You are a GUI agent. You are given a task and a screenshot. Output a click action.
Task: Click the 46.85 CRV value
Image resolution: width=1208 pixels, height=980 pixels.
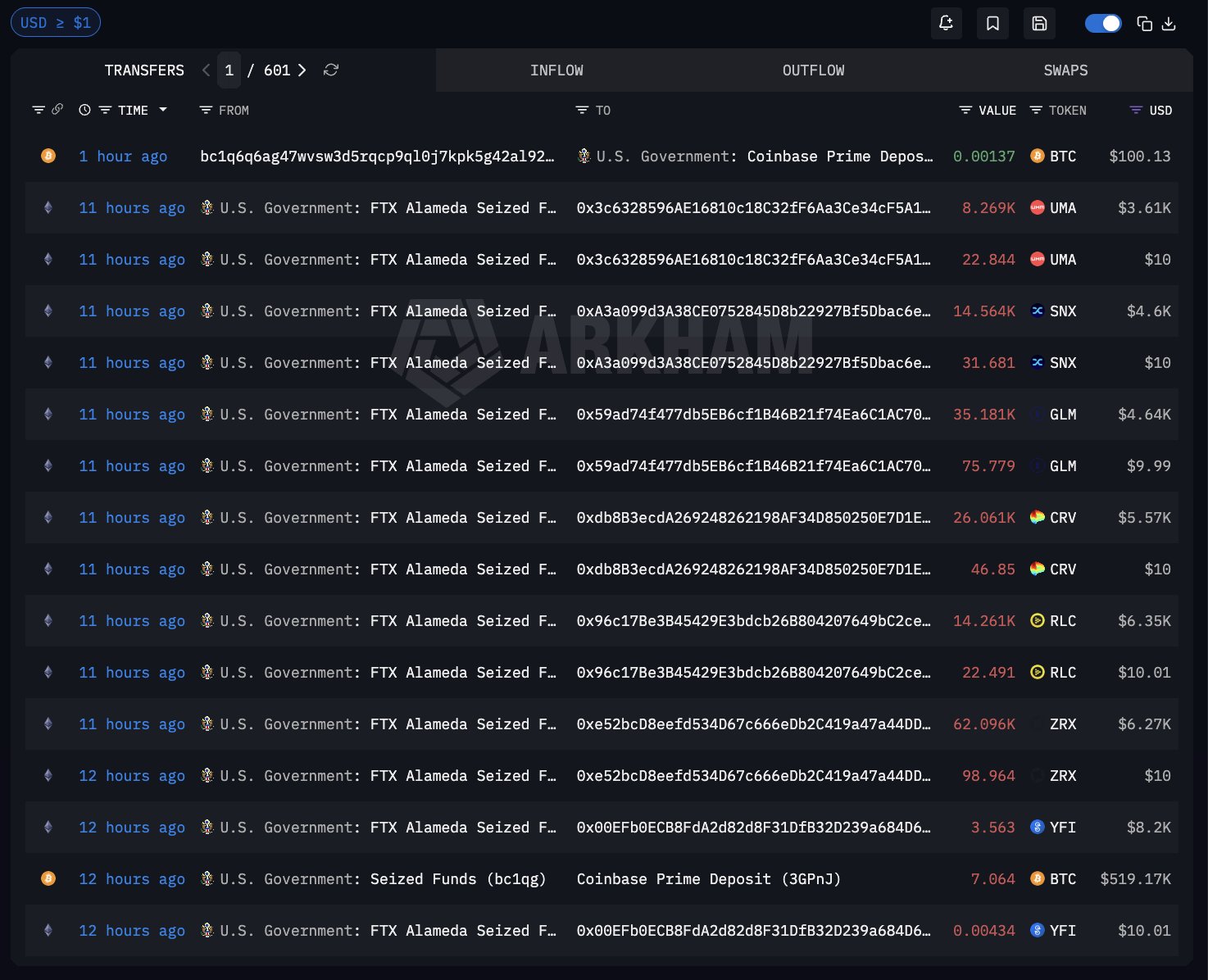tap(992, 569)
